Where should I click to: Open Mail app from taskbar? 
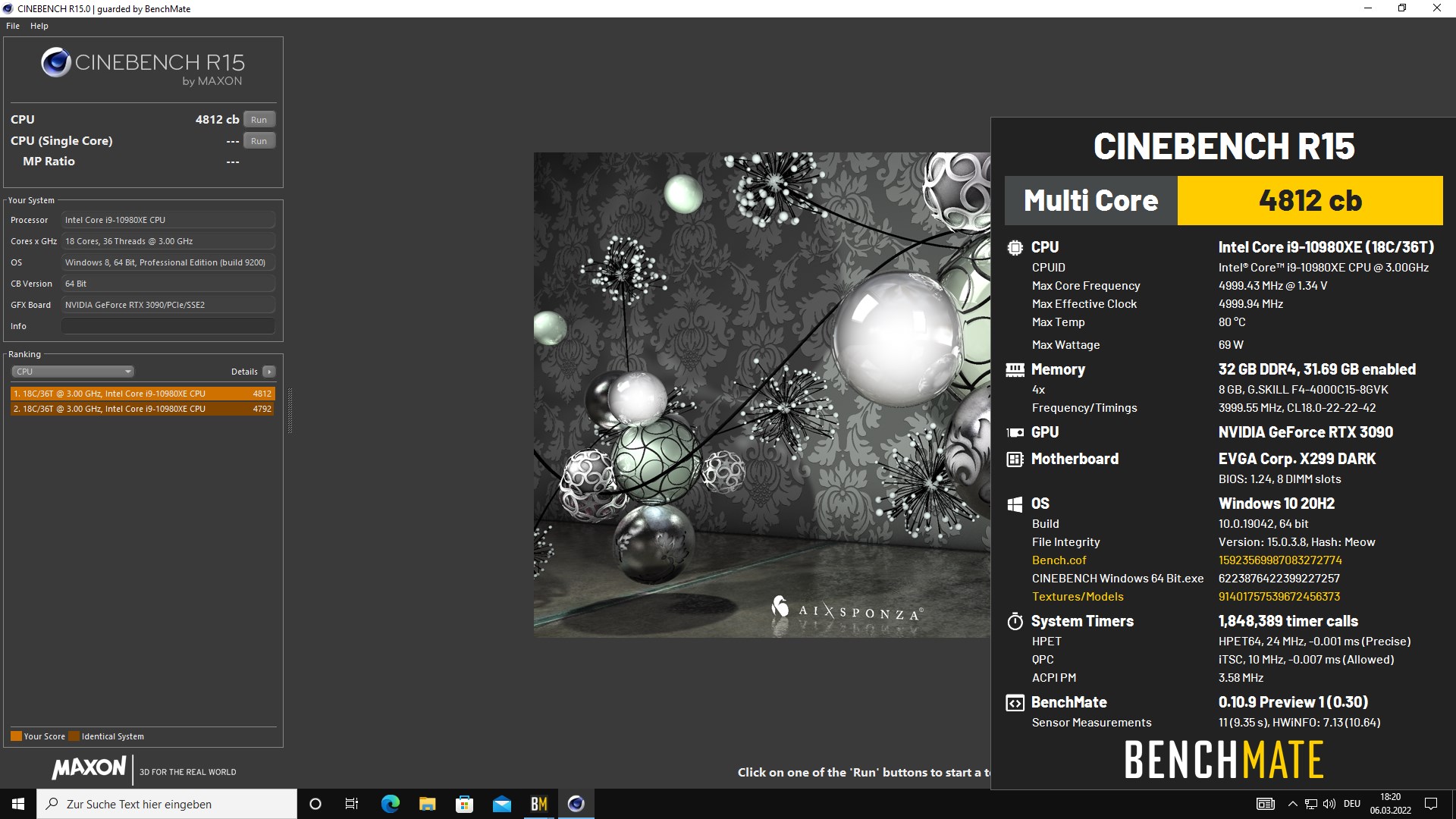point(501,804)
